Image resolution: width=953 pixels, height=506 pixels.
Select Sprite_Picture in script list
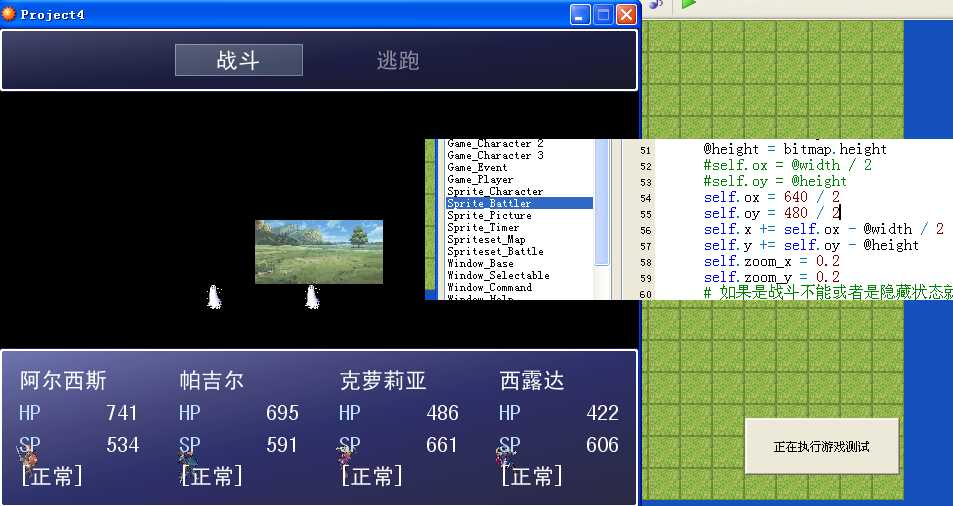click(489, 216)
